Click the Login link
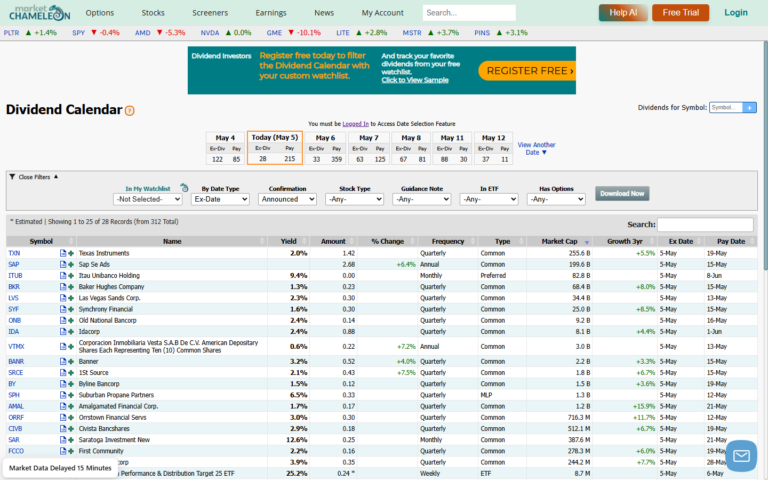The width and height of the screenshot is (768, 480). coord(736,13)
